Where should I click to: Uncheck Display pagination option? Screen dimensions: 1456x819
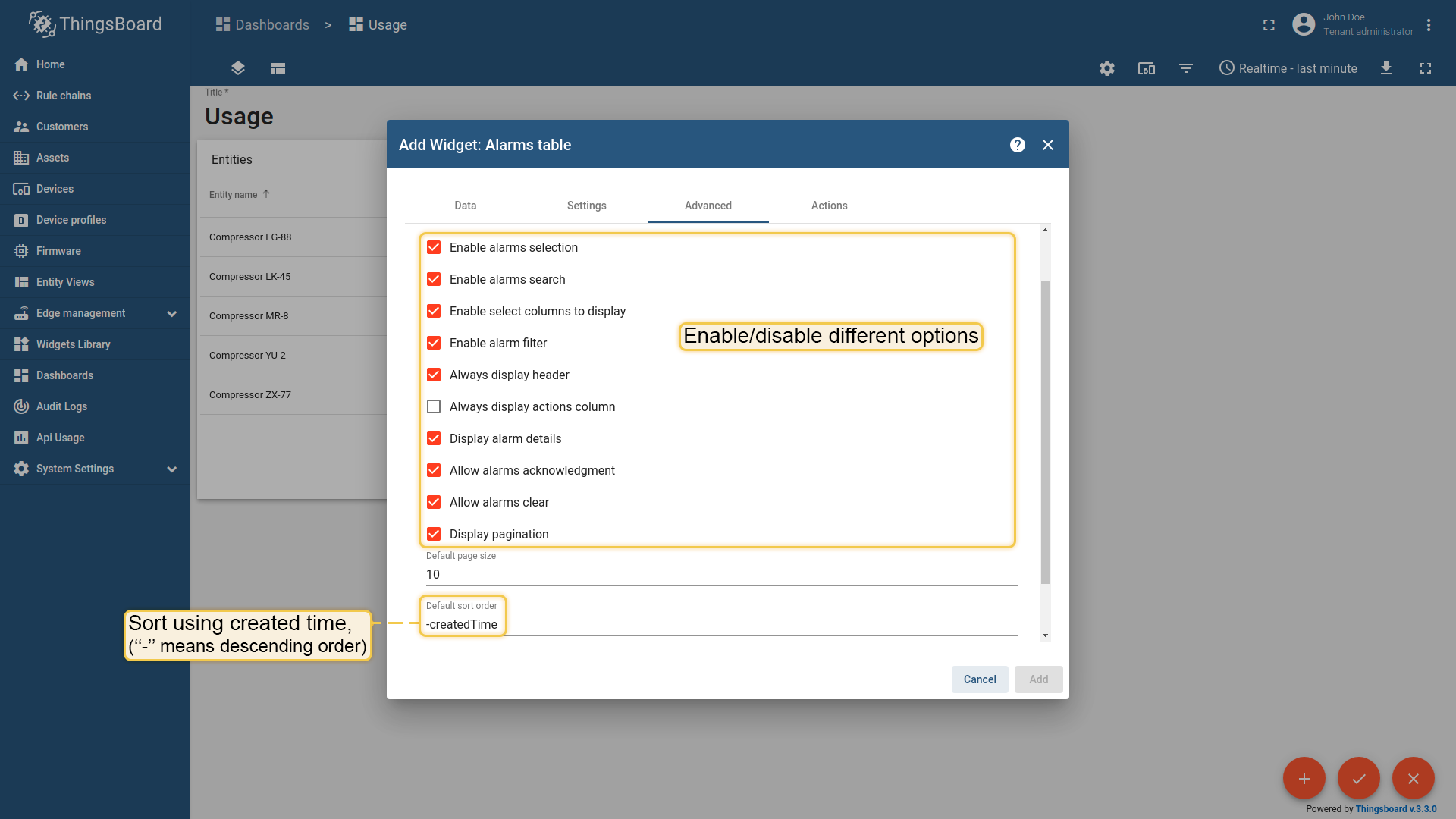click(434, 534)
